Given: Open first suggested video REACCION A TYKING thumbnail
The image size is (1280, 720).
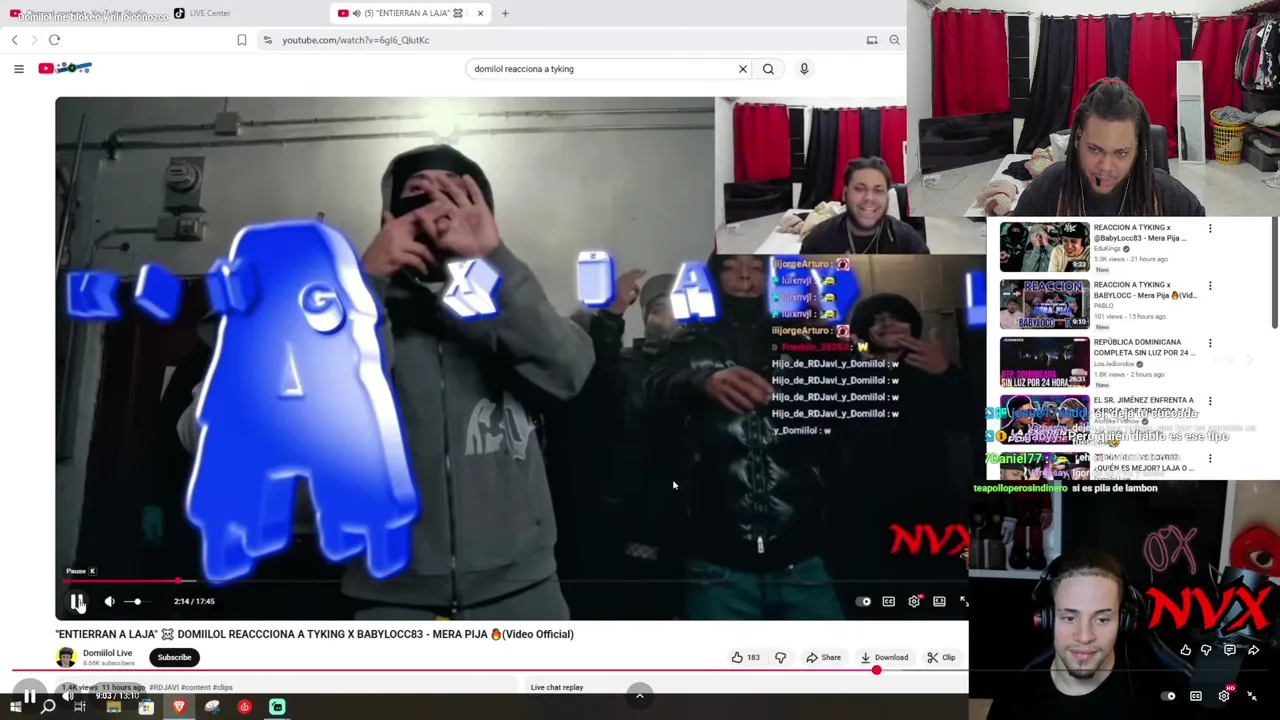Looking at the screenshot, I should (x=1044, y=247).
